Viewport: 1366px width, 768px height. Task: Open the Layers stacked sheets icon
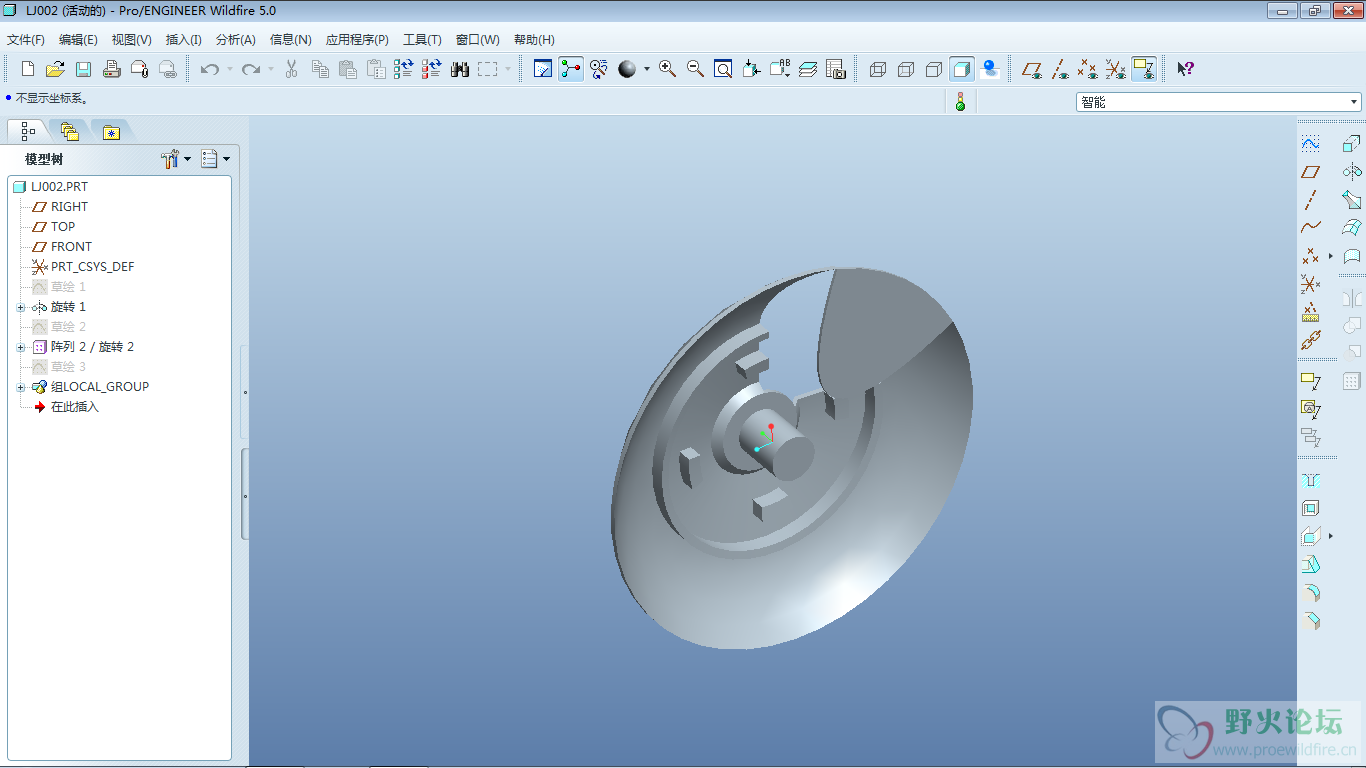pos(808,69)
